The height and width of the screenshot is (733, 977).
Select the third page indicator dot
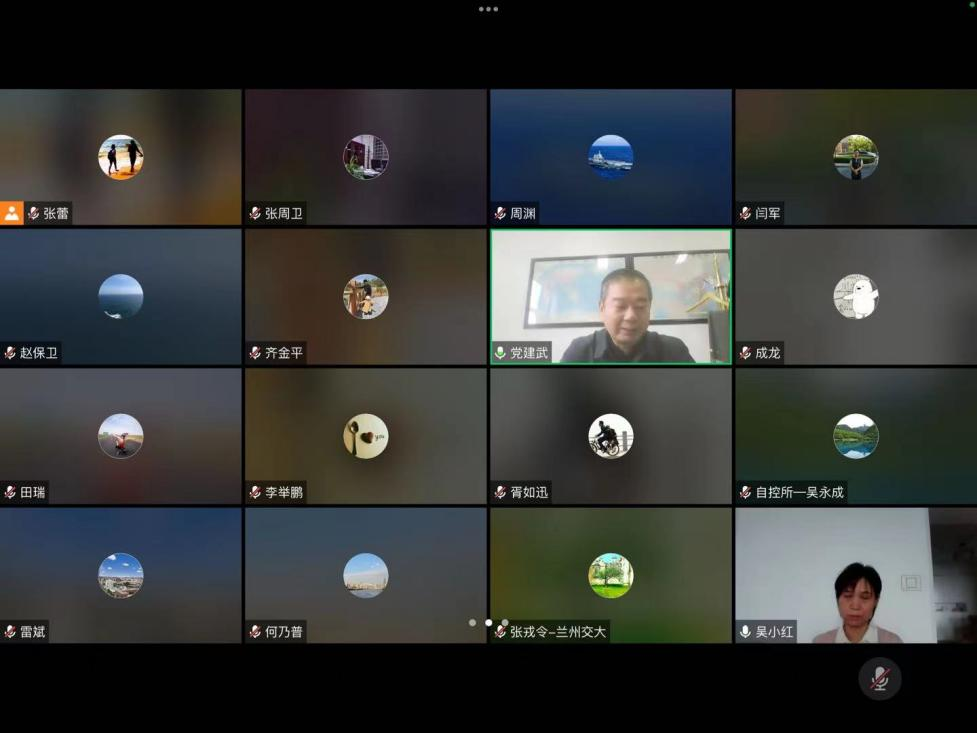[x=505, y=622]
